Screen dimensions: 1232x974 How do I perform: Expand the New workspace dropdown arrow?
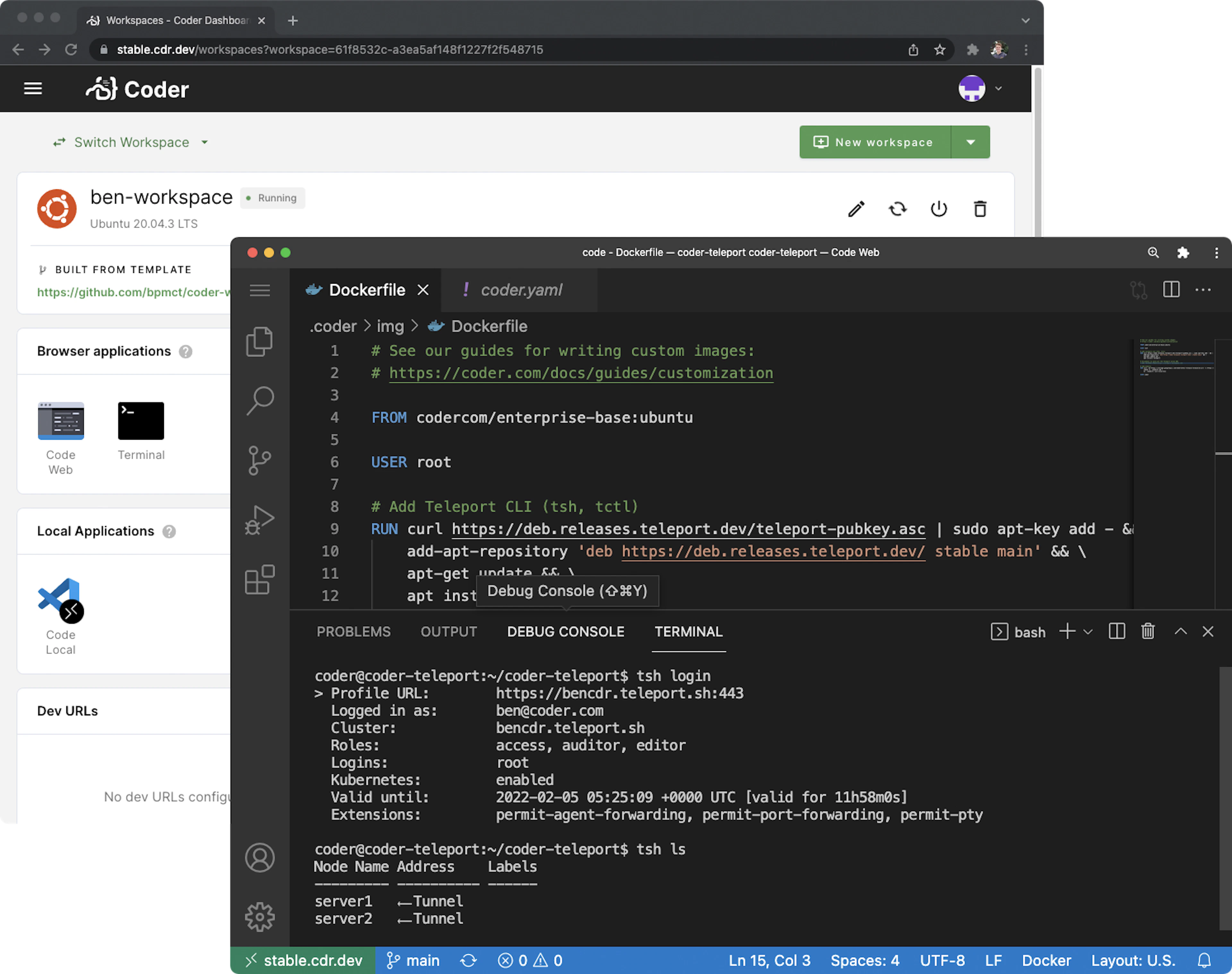point(971,142)
